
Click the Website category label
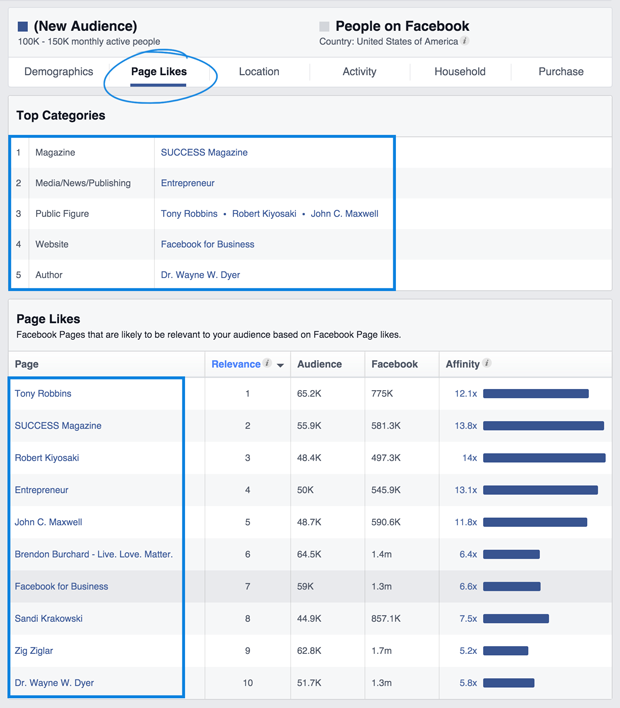pos(52,244)
